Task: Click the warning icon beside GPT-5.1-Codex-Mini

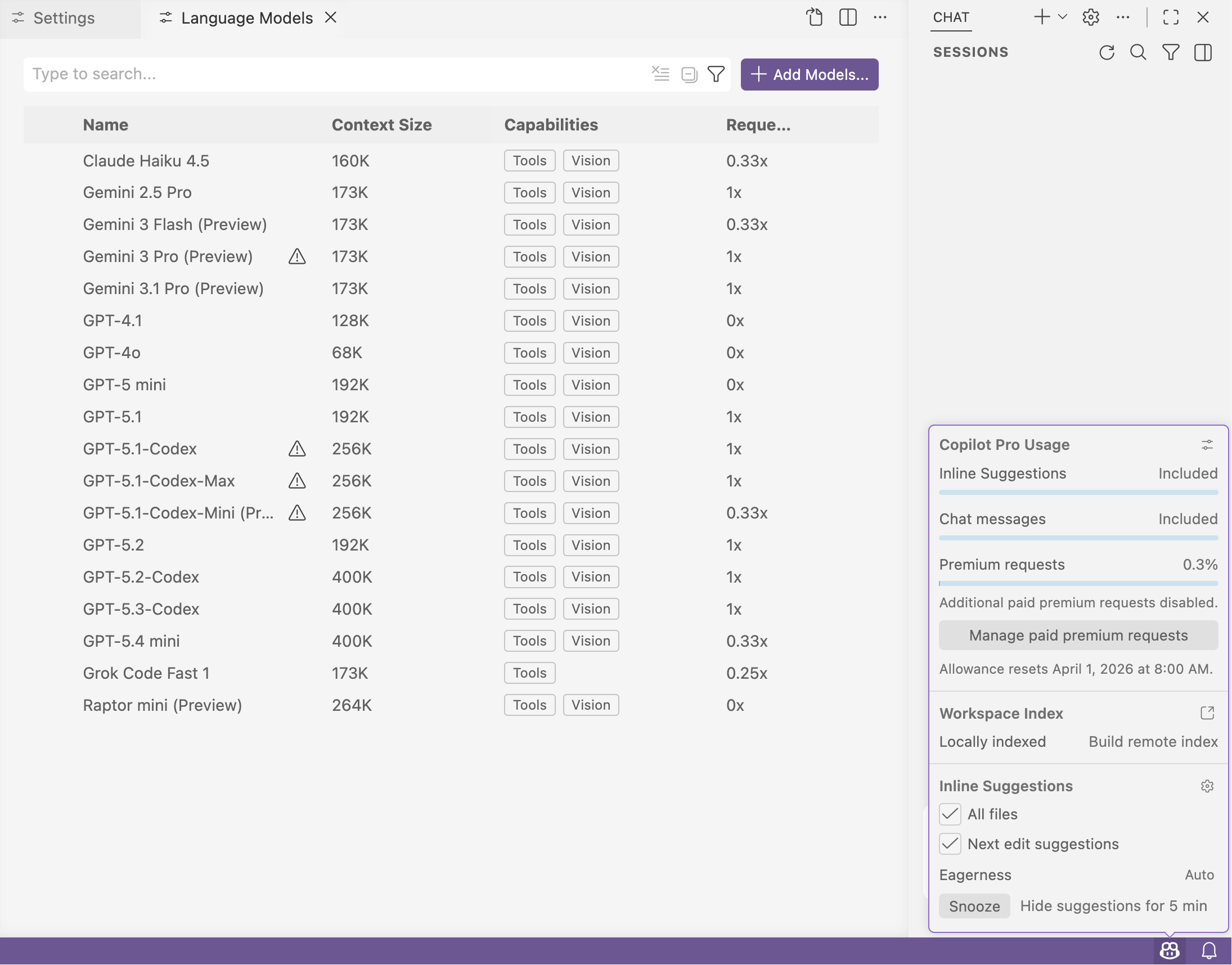Action: 297,513
